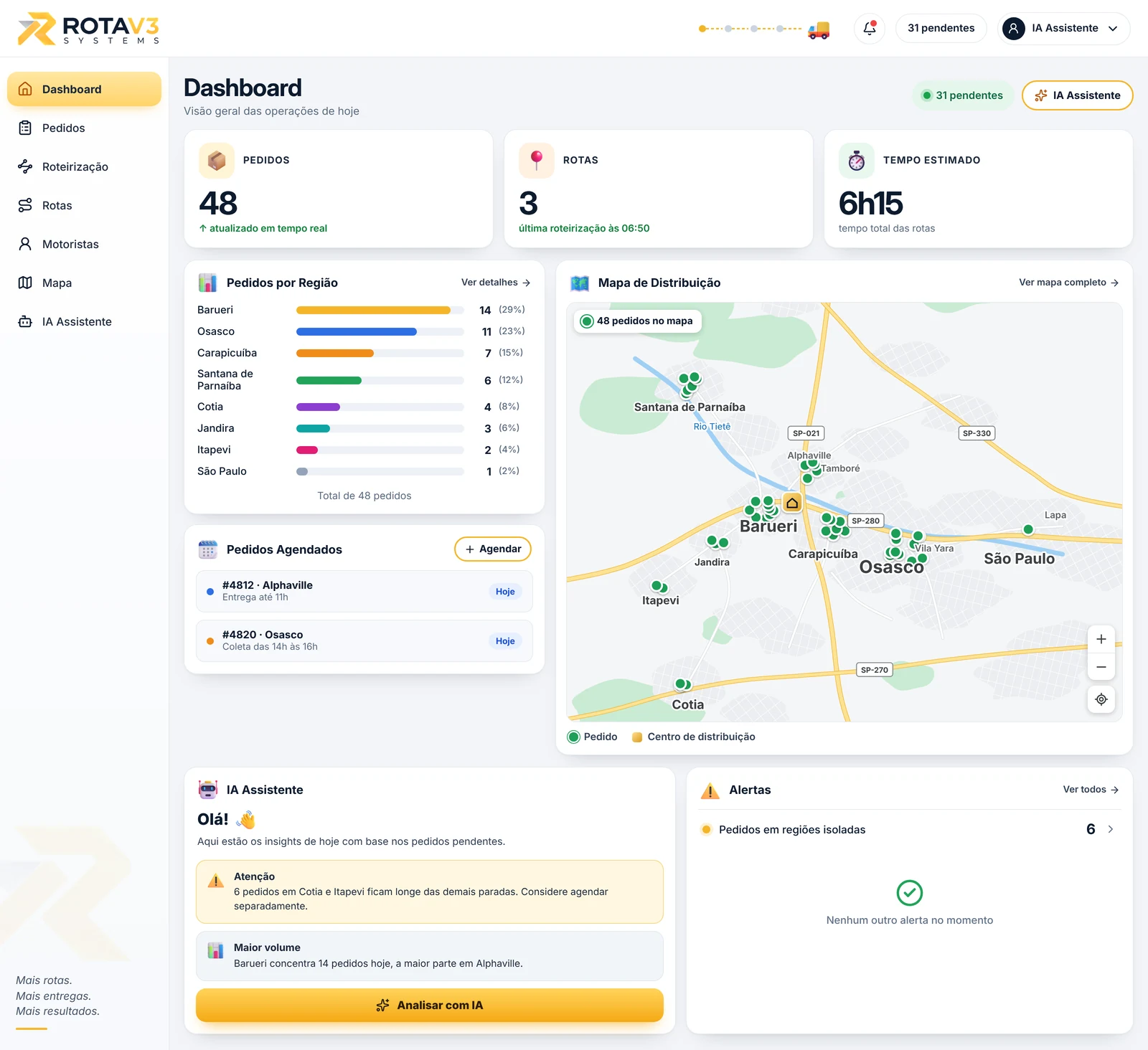Viewport: 1148px width, 1050px height.
Task: Click the 48 pedidos no mapa chip
Action: [x=637, y=321]
